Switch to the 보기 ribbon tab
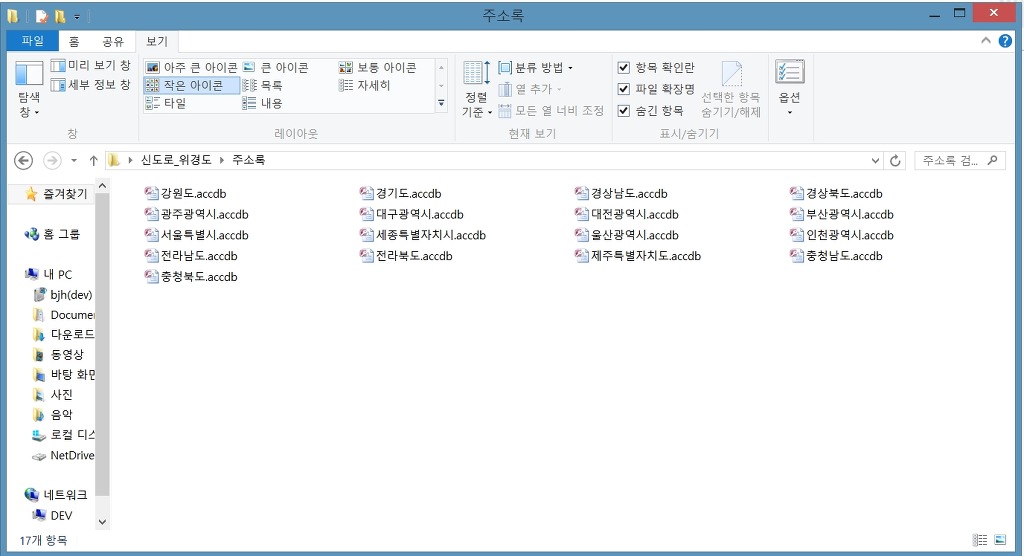 (x=157, y=41)
